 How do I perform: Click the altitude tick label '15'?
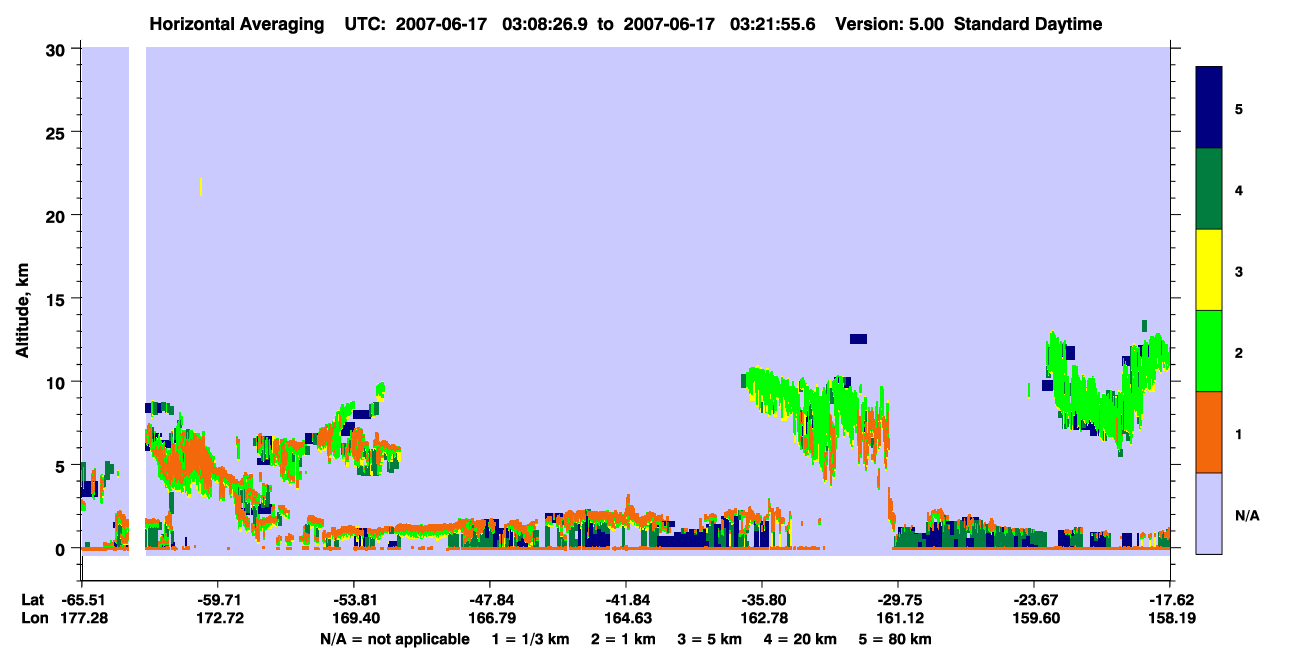point(58,299)
